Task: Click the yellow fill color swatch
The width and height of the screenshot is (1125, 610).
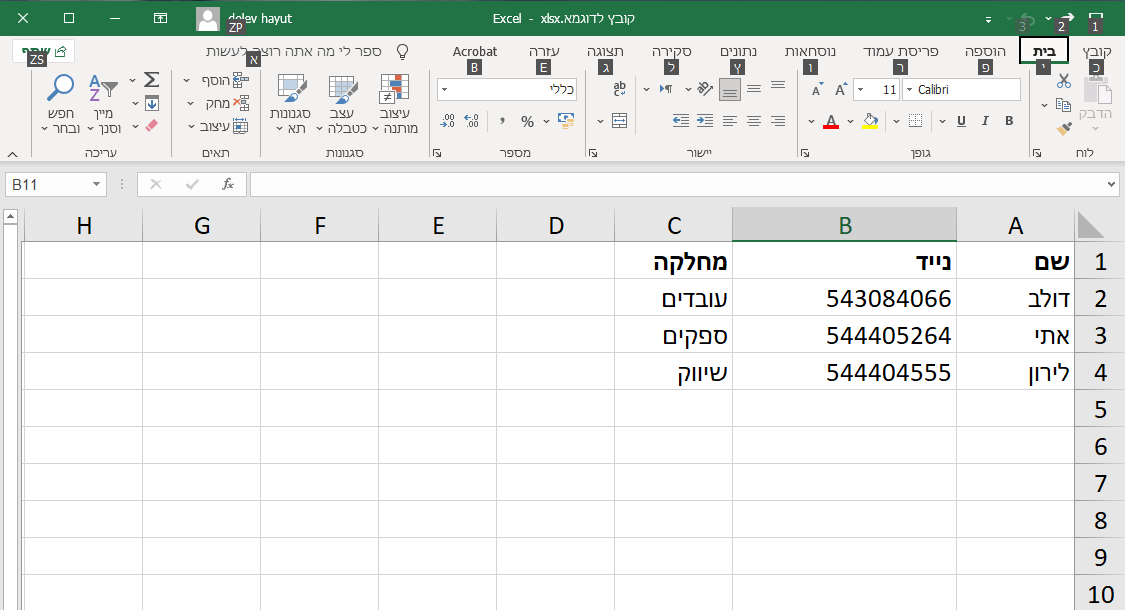Action: 870,121
